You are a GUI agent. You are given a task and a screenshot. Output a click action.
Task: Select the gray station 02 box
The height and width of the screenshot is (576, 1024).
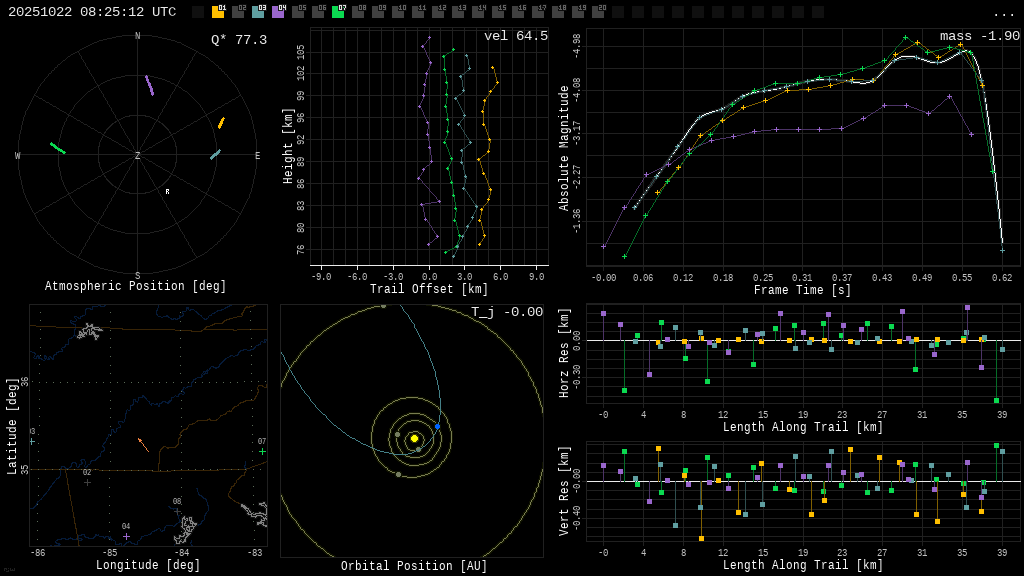(x=238, y=12)
